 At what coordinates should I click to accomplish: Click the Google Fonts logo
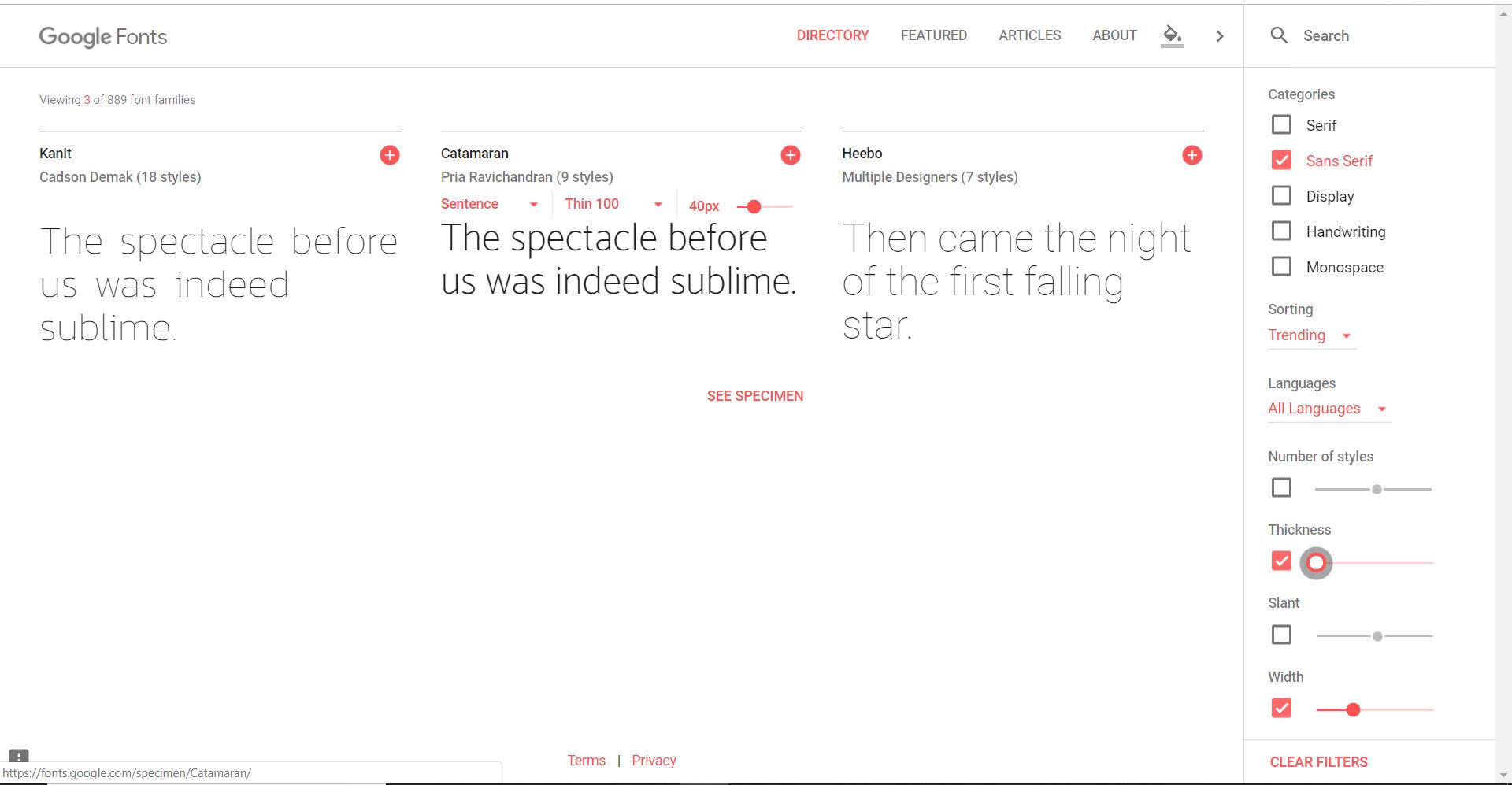[x=102, y=36]
